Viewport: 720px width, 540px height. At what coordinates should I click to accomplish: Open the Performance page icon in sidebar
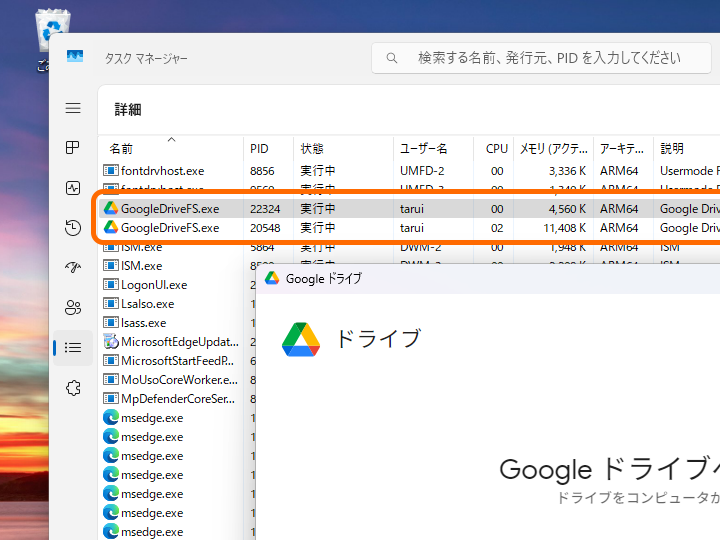[73, 188]
